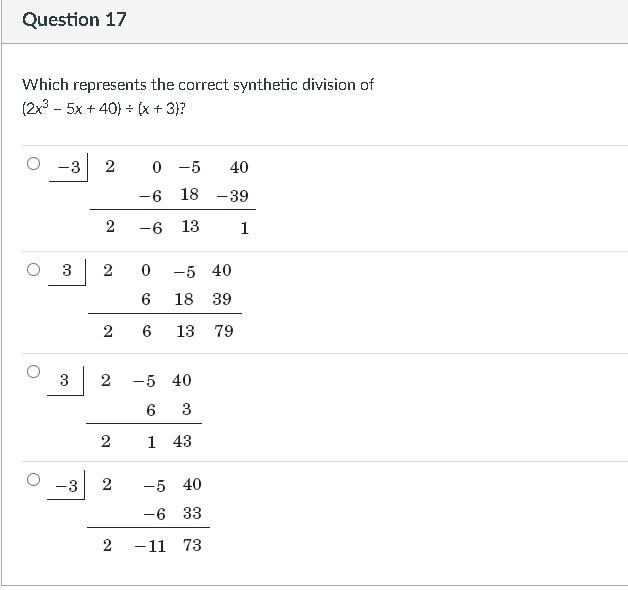Click the −3 divisor box in the first answer
Viewport: 628px width, 590px height.
coord(68,167)
